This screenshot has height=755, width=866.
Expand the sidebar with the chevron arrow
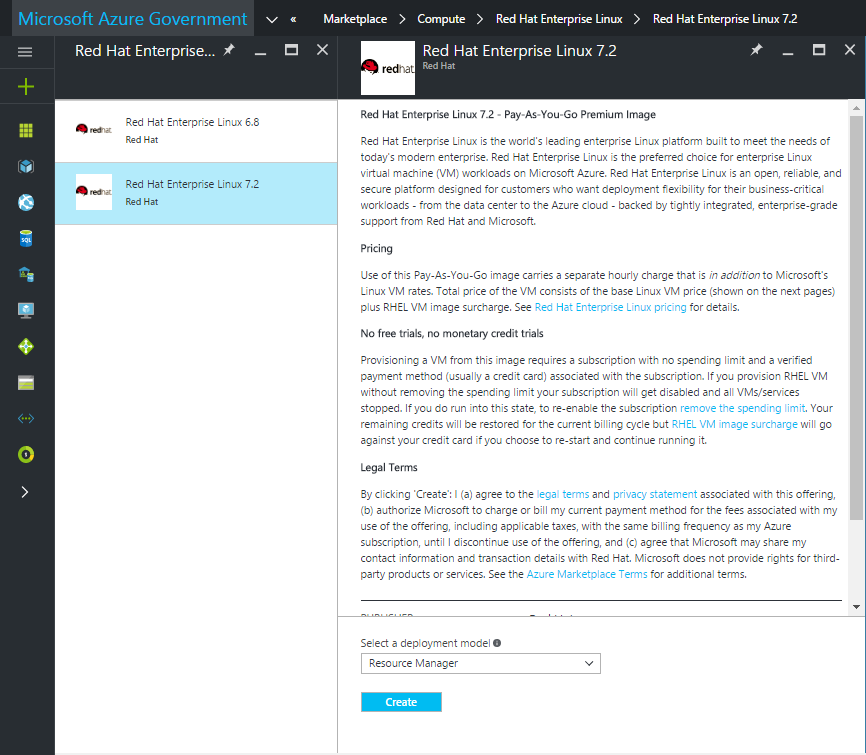point(26,490)
